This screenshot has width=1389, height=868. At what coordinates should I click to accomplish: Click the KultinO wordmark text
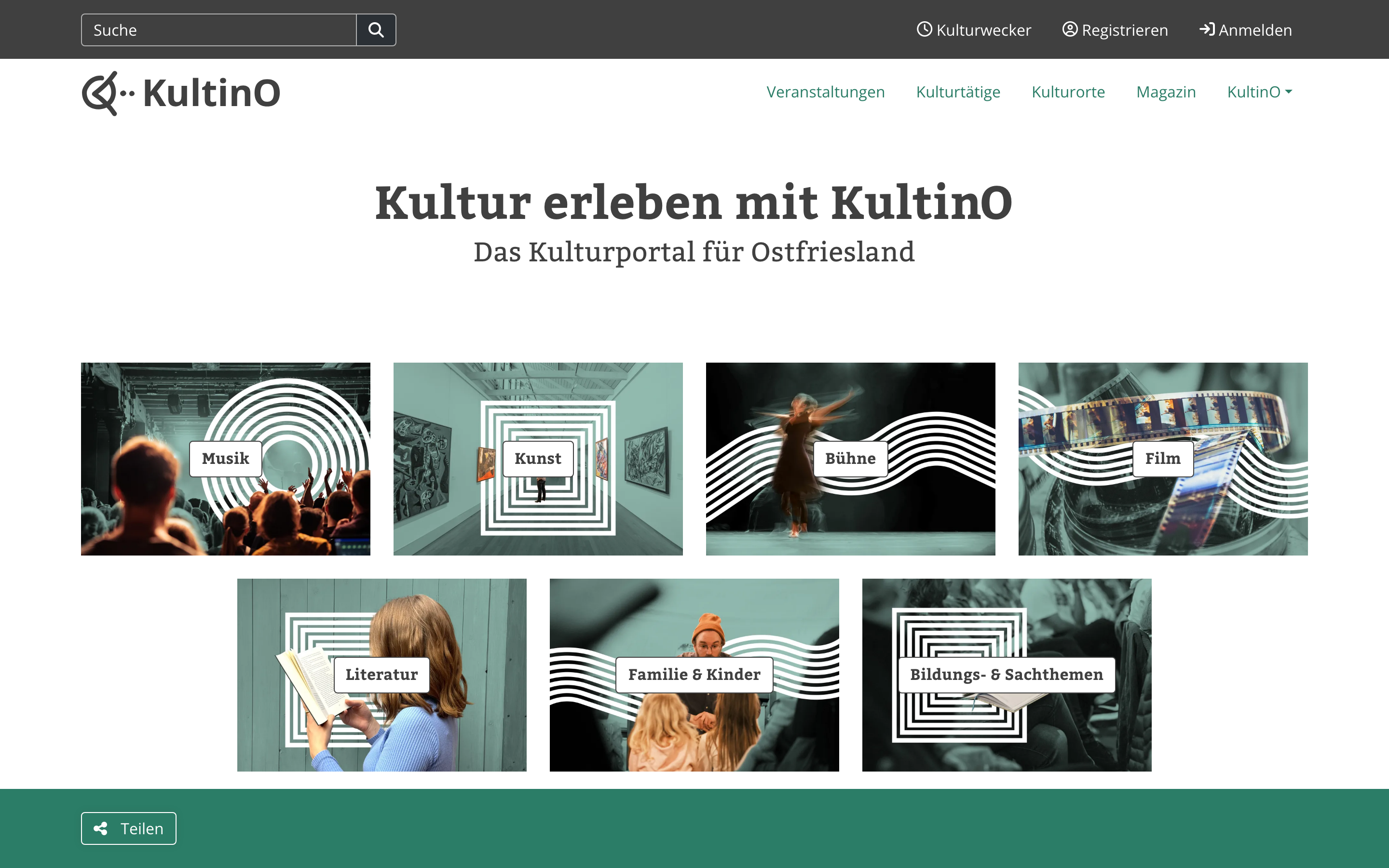(211, 93)
